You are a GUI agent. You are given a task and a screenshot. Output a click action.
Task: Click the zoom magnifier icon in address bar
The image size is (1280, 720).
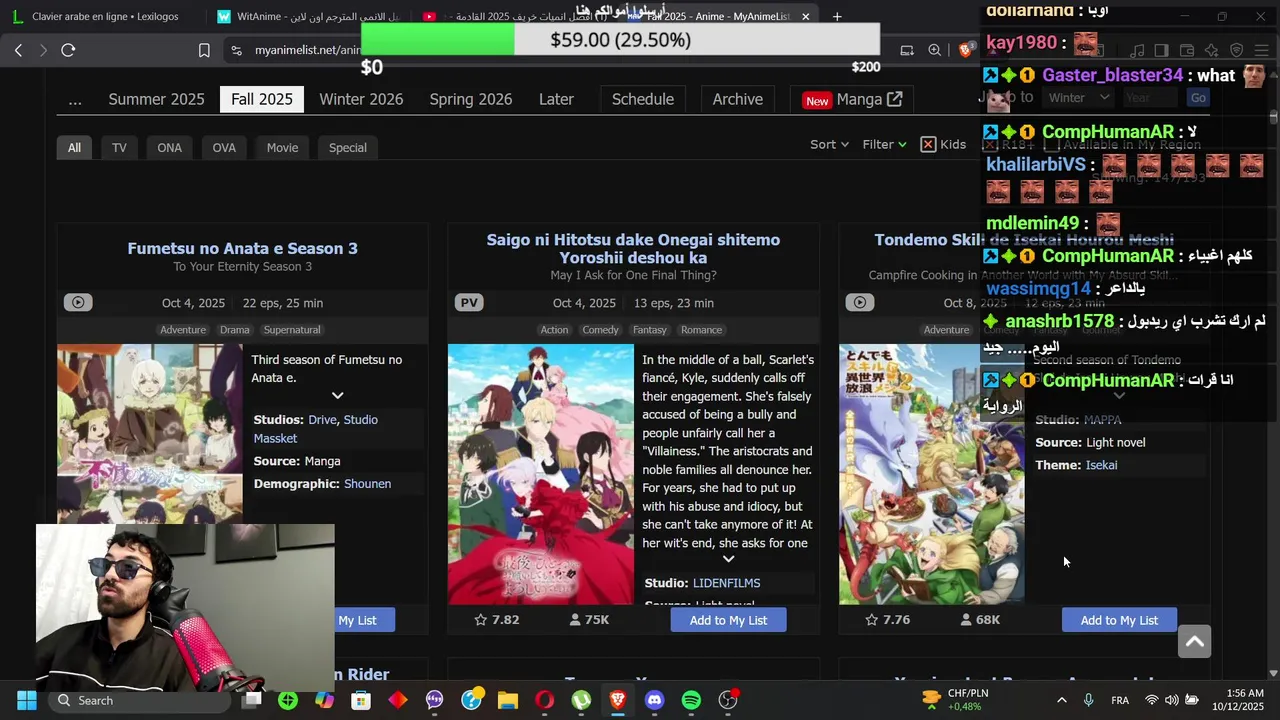point(934,50)
